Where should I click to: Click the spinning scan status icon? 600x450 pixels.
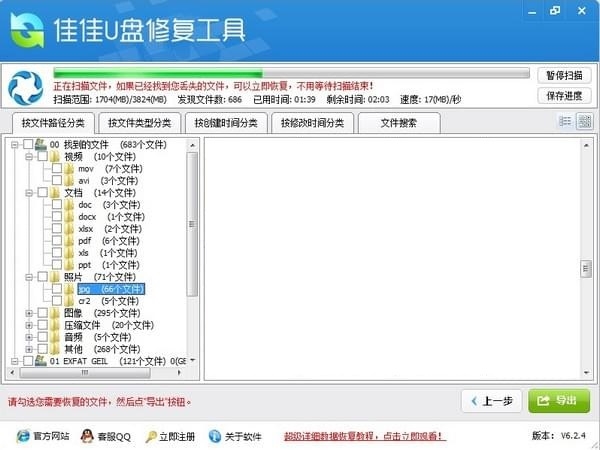point(26,88)
